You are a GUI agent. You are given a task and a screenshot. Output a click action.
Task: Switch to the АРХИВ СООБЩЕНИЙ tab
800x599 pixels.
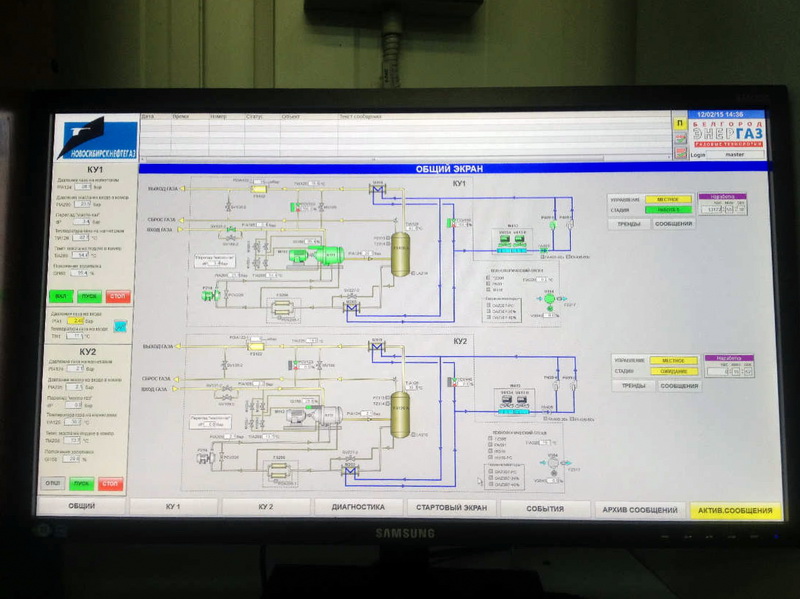point(640,510)
